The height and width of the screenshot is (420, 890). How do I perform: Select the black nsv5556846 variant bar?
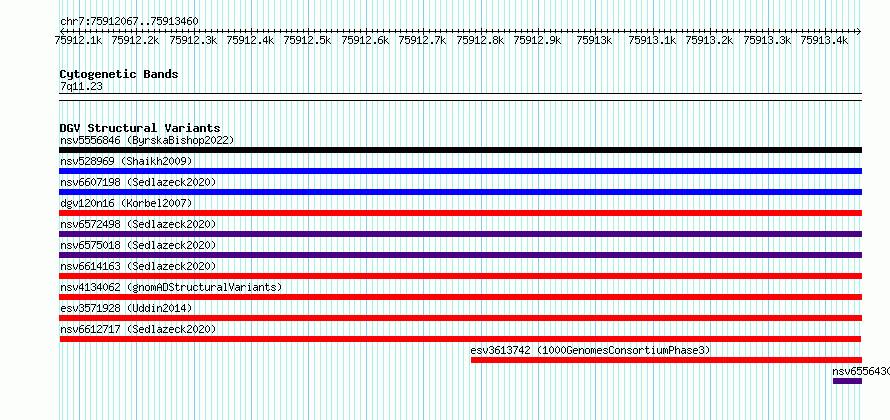pyautogui.click(x=461, y=150)
